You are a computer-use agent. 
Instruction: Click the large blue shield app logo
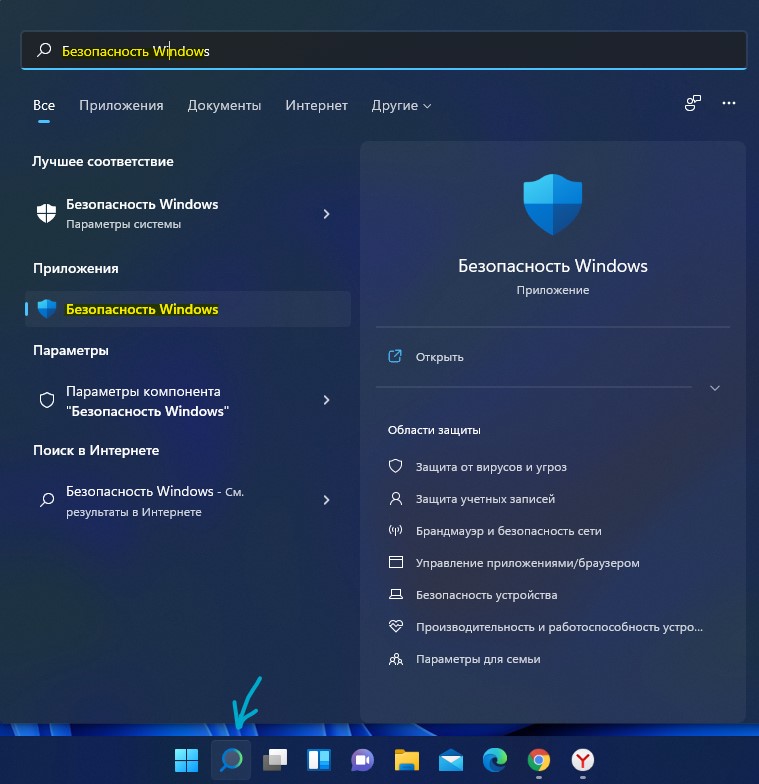pos(552,204)
